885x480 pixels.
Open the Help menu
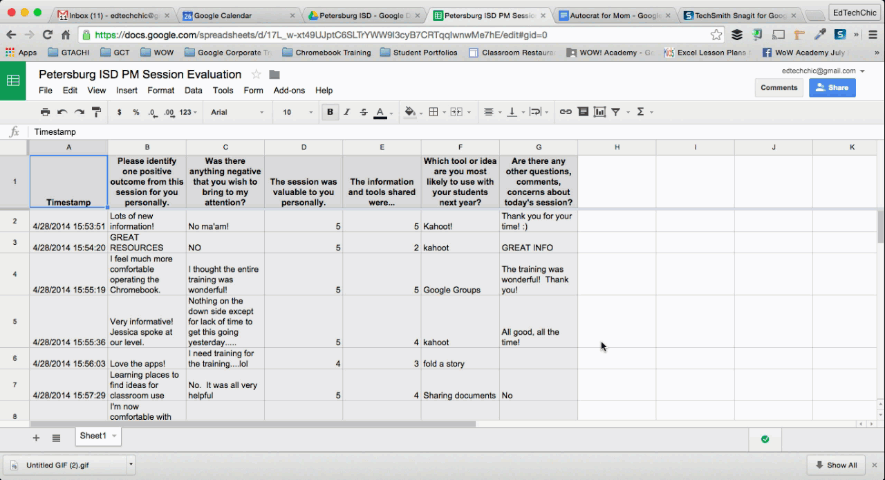click(x=324, y=90)
